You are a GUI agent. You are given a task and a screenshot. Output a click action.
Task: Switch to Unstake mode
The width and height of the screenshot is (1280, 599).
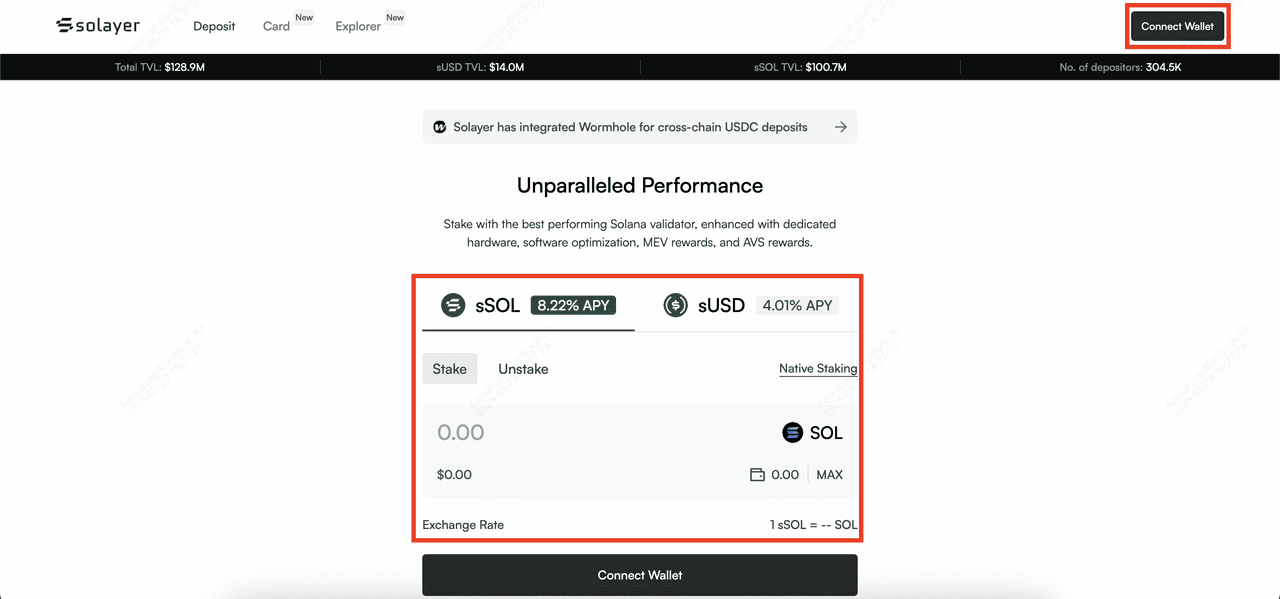coord(523,369)
